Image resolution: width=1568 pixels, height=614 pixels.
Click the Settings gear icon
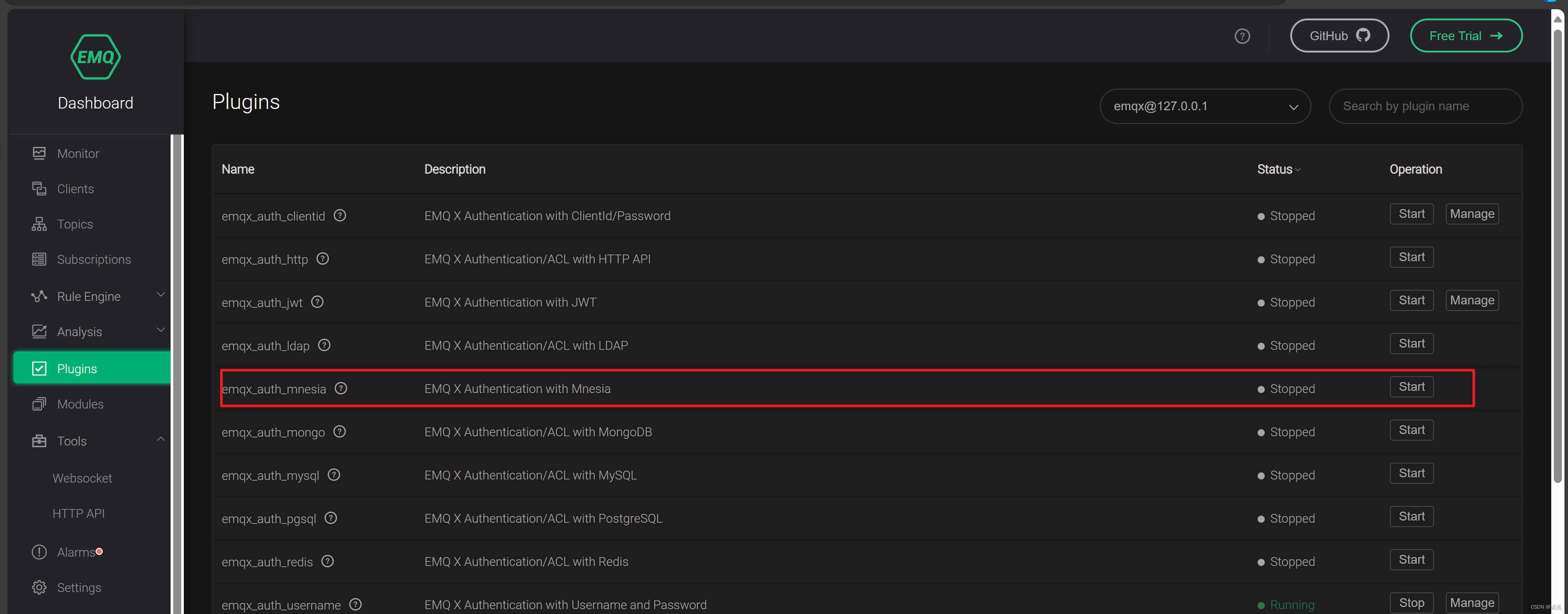click(39, 587)
